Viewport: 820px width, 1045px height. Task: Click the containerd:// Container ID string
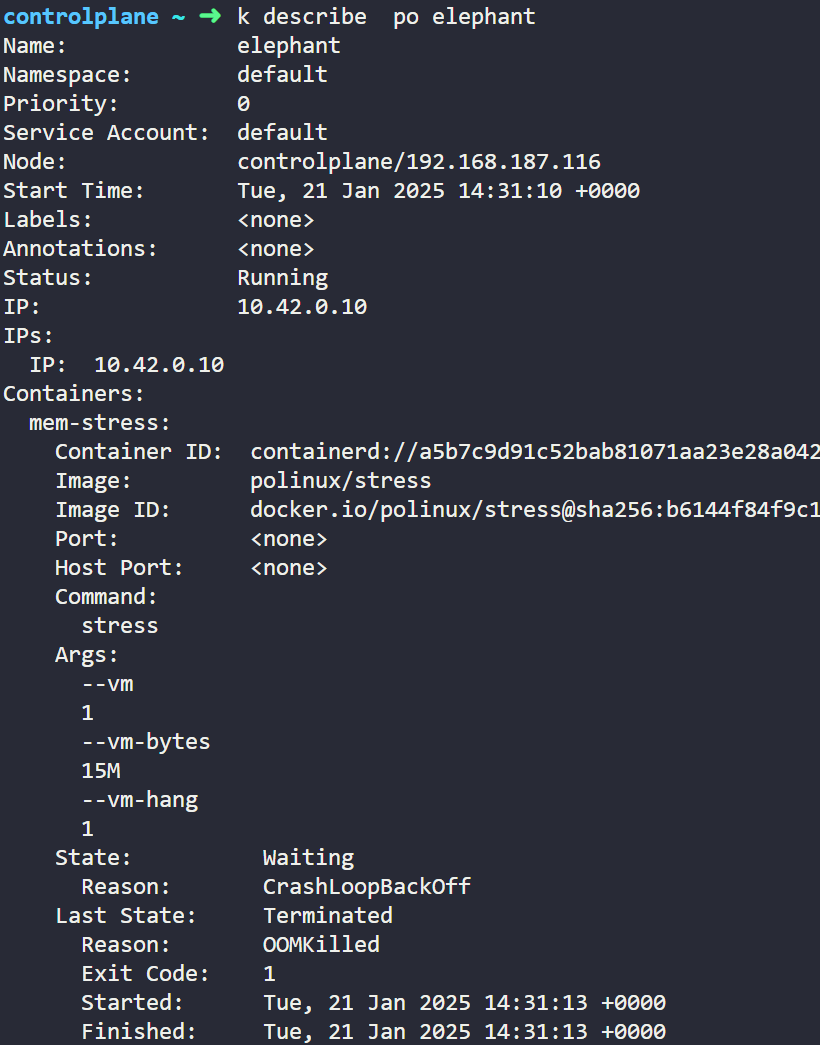[x=535, y=452]
